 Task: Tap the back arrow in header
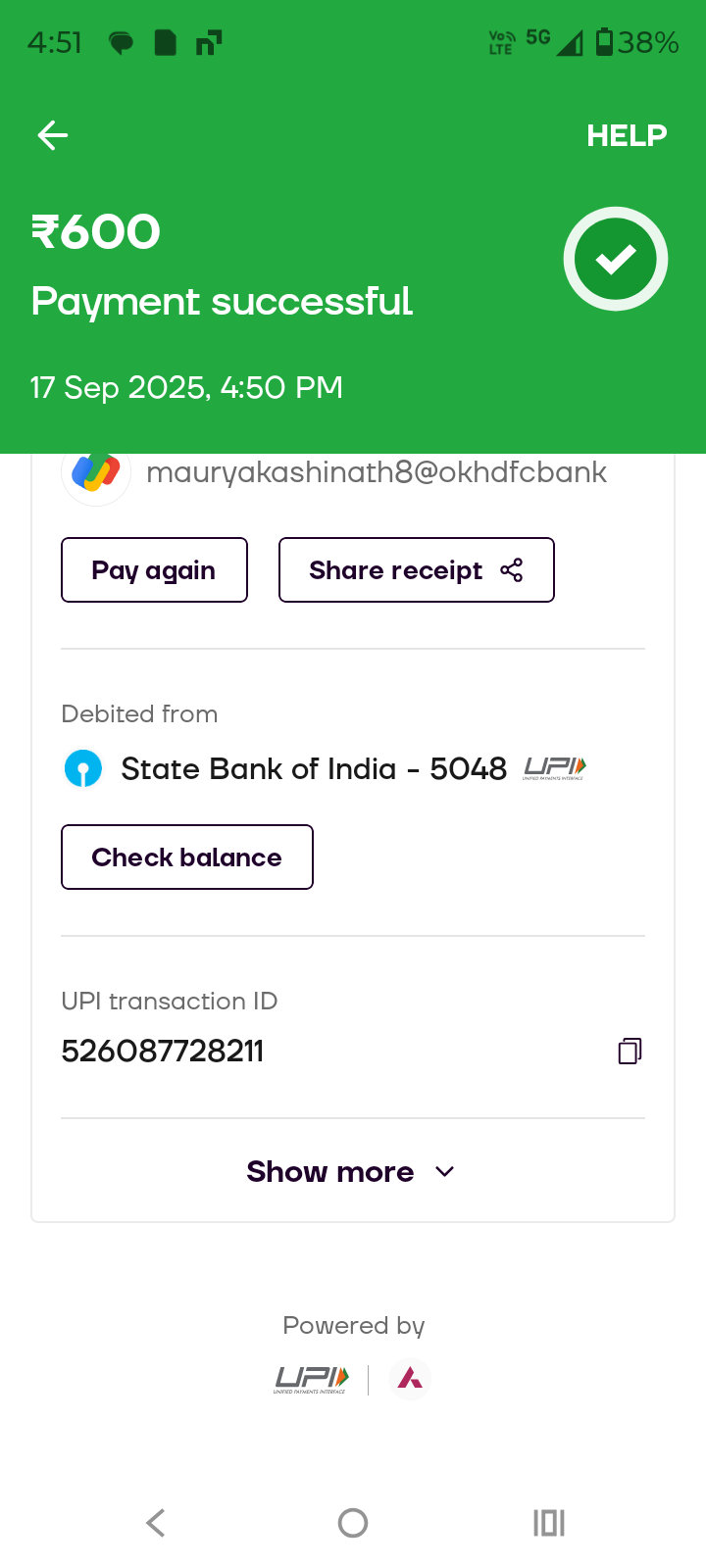[x=53, y=135]
